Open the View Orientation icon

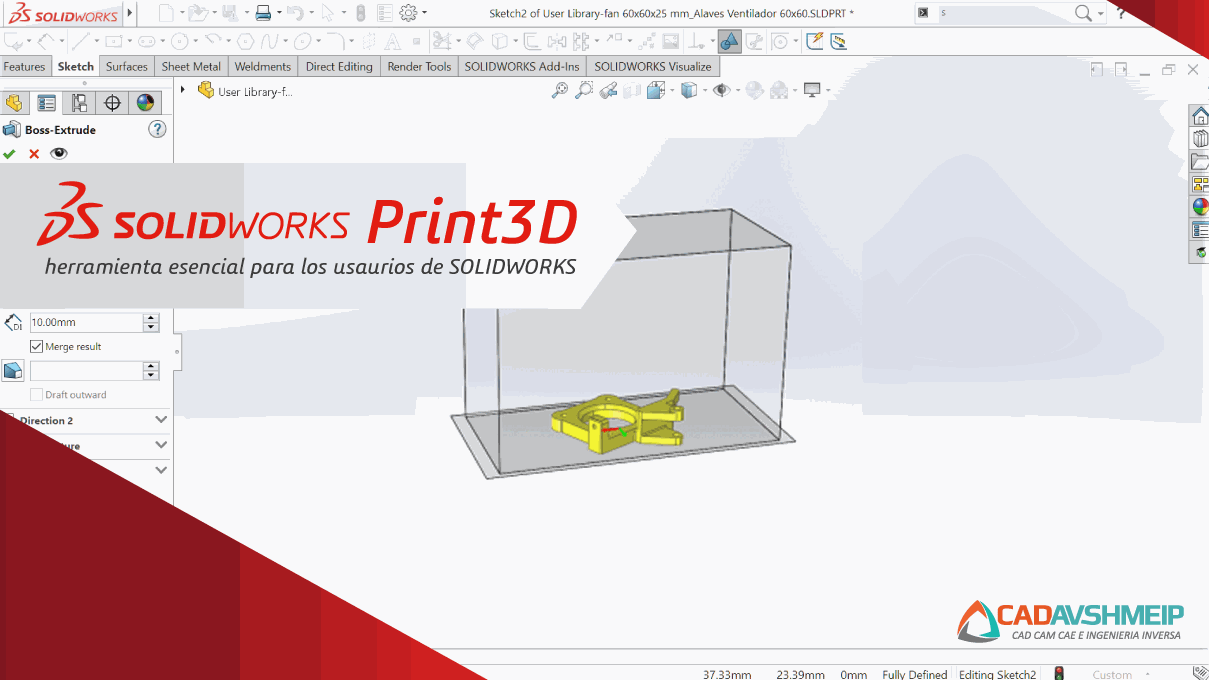coord(656,90)
